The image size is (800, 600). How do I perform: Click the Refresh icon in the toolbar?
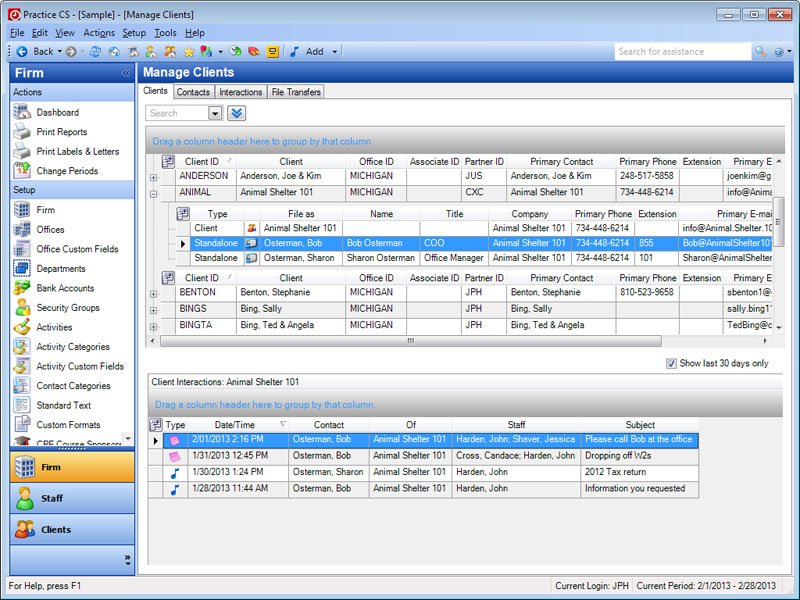95,52
